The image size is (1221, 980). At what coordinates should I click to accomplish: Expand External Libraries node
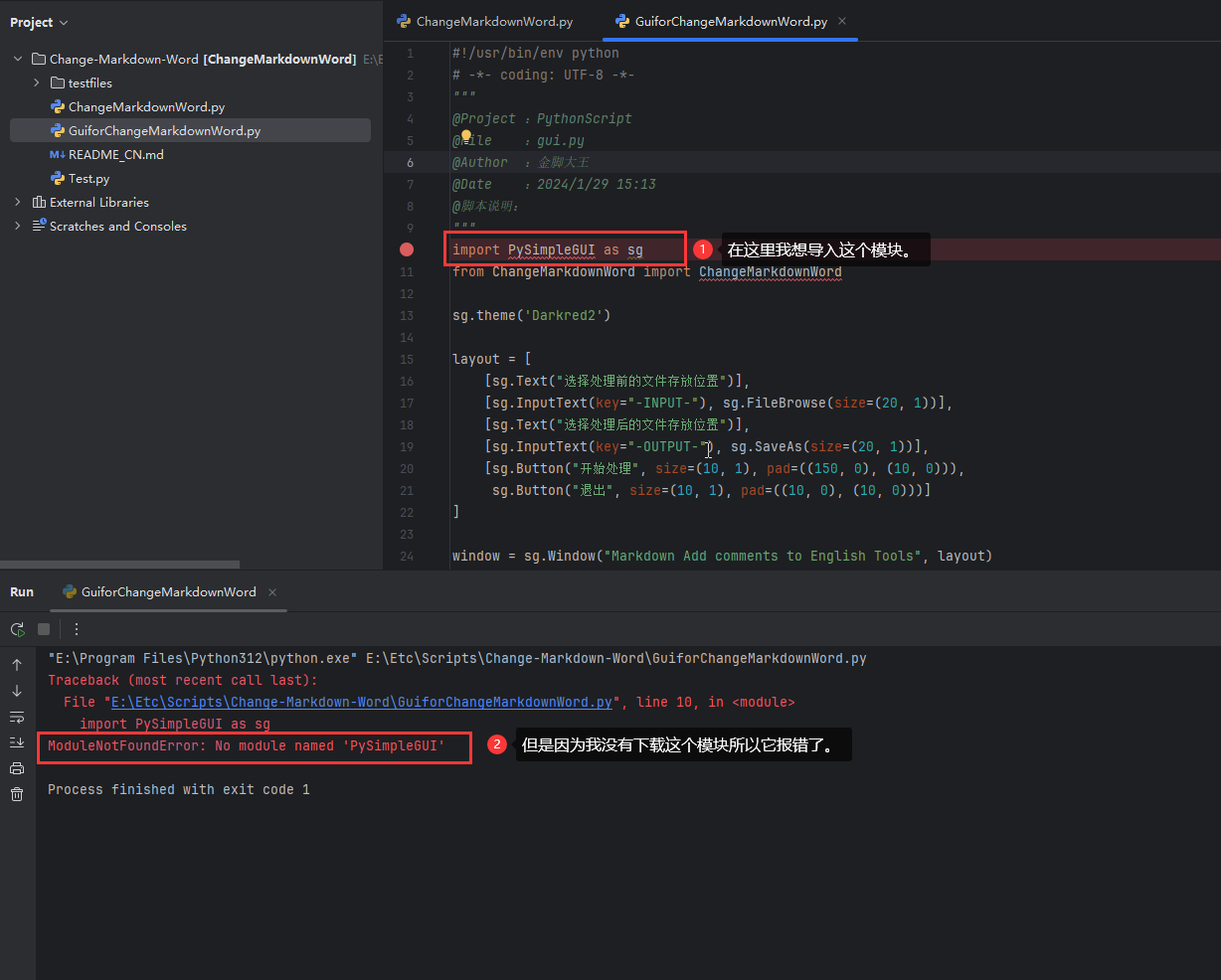[x=18, y=202]
